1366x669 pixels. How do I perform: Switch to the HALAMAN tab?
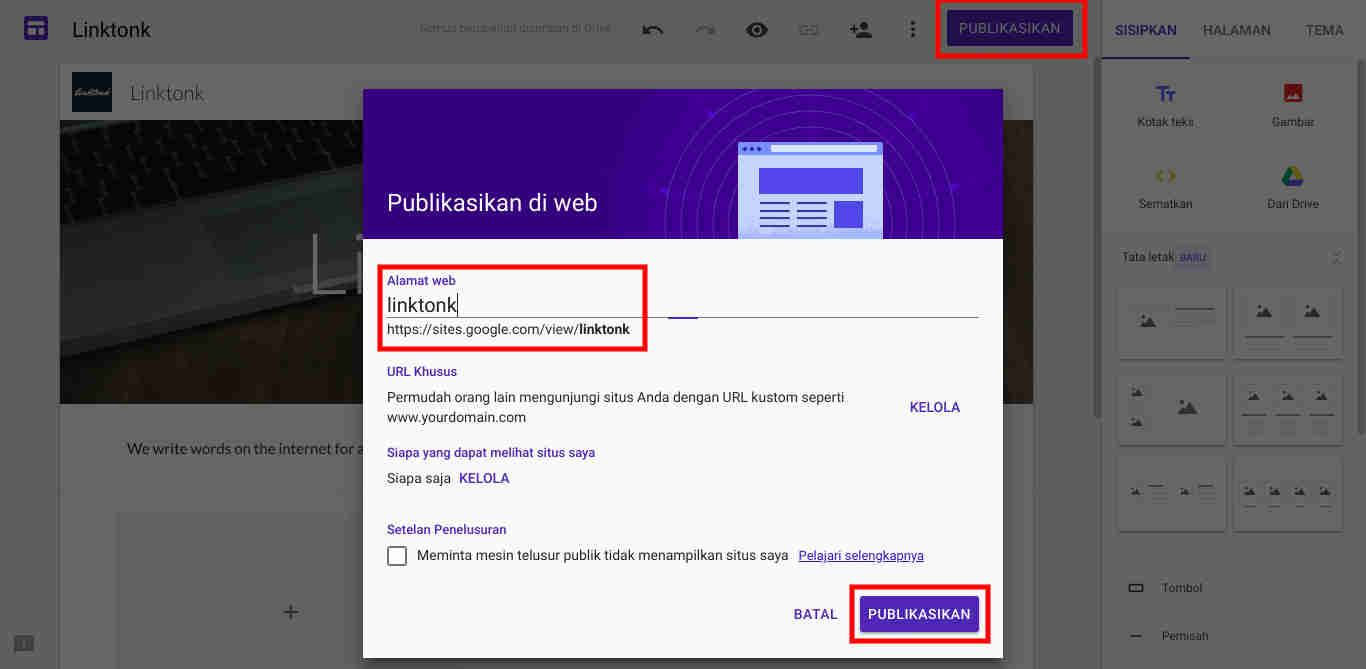click(1237, 30)
